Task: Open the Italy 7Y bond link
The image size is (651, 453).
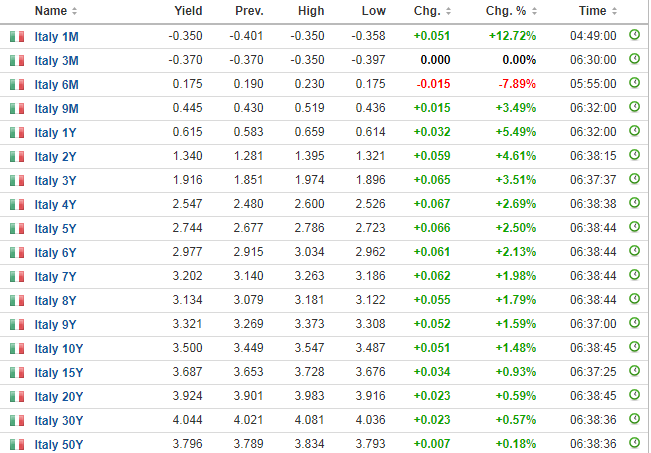Action: tap(55, 277)
